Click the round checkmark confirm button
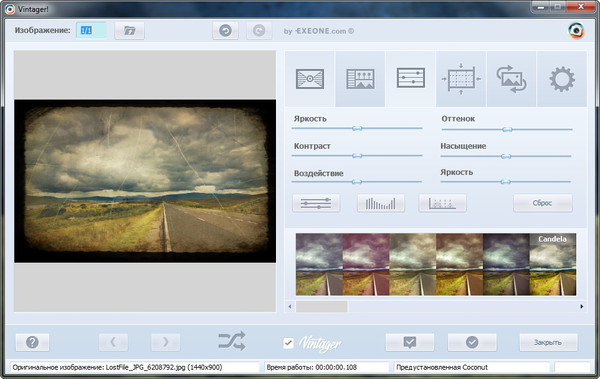This screenshot has height=379, width=600. [472, 342]
